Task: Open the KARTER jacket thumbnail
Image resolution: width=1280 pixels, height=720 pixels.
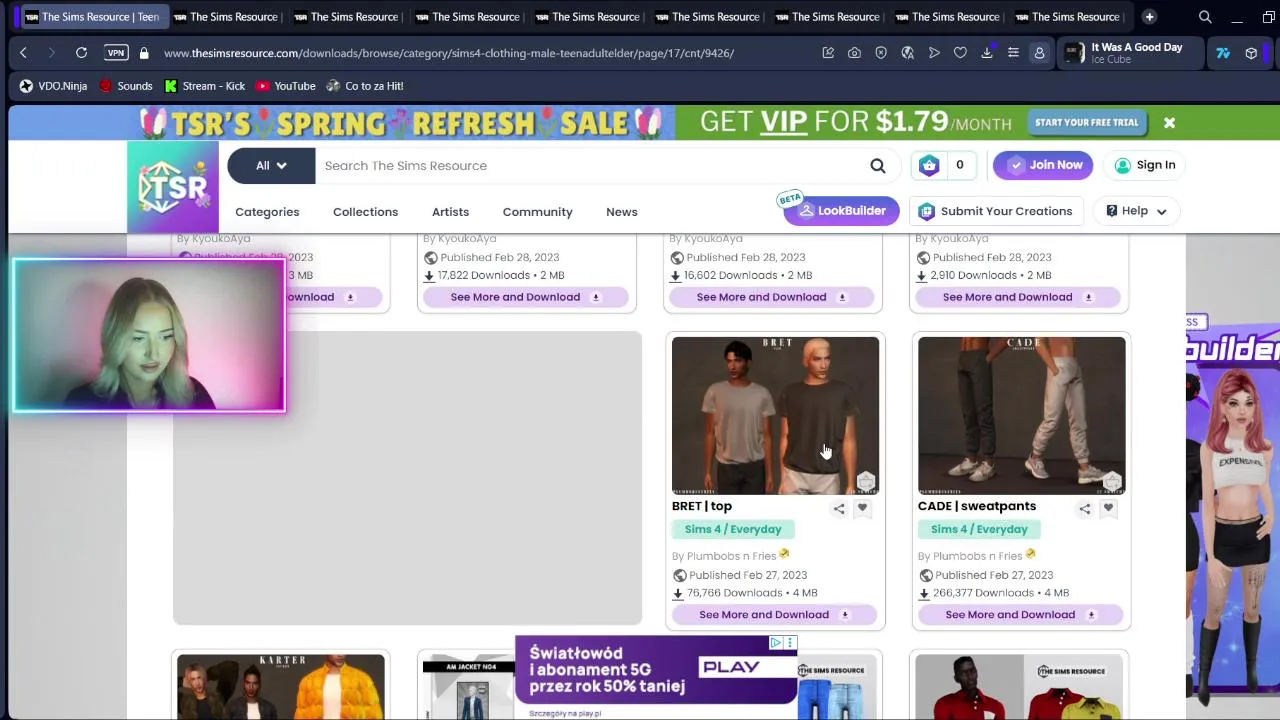Action: 281,686
